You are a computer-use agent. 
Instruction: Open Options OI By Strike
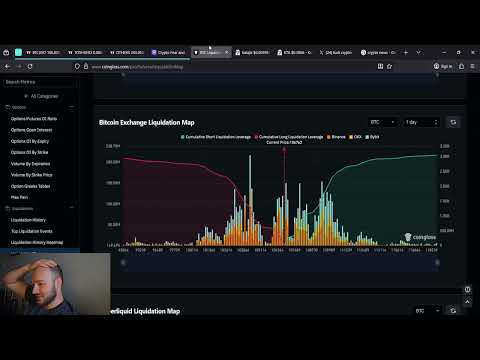pos(29,152)
